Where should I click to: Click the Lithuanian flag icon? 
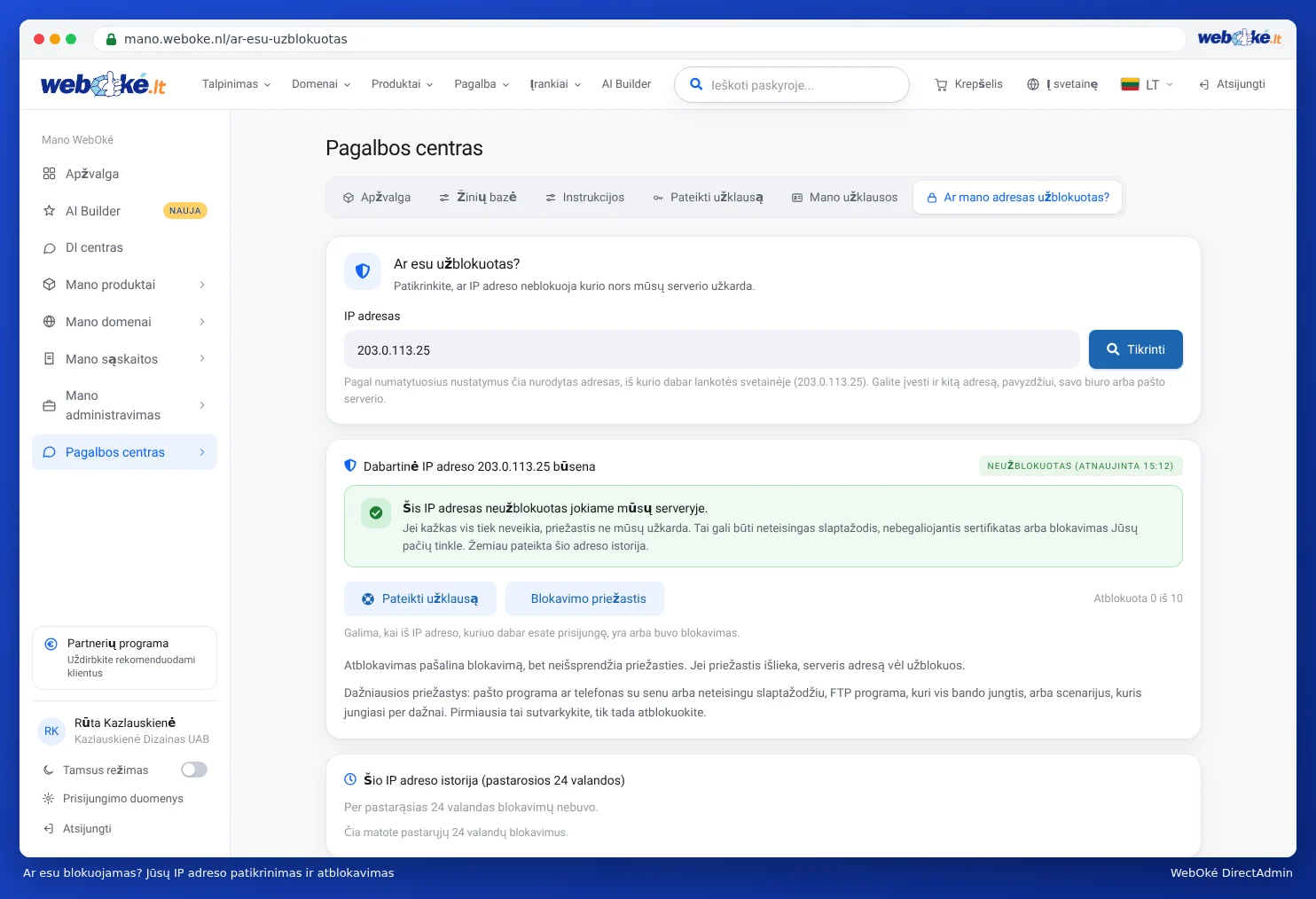(1130, 84)
